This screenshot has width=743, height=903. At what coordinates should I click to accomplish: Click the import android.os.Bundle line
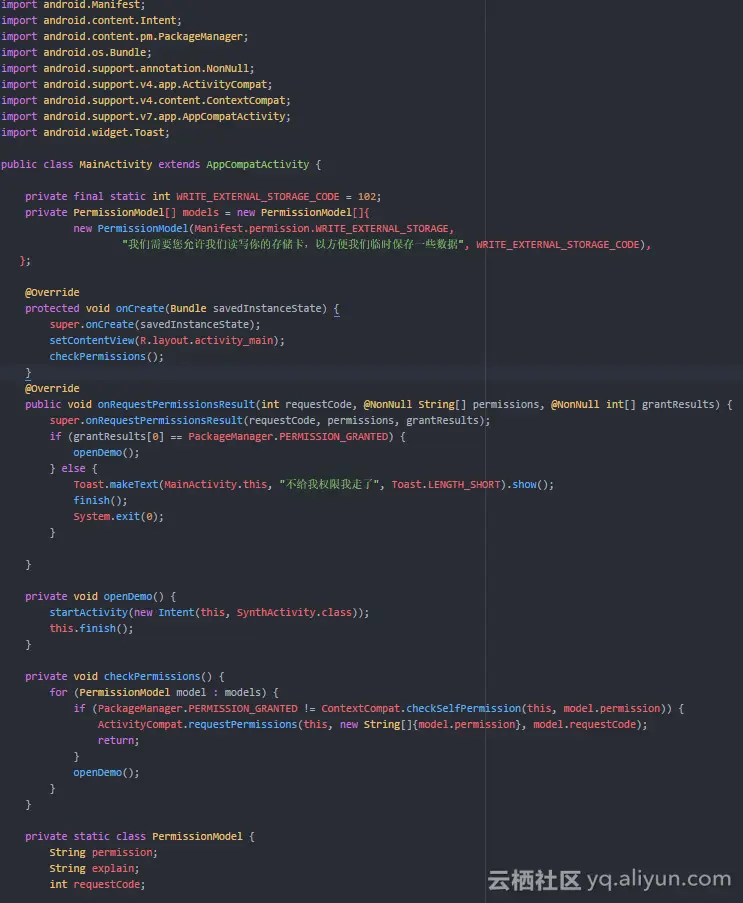tap(76, 52)
